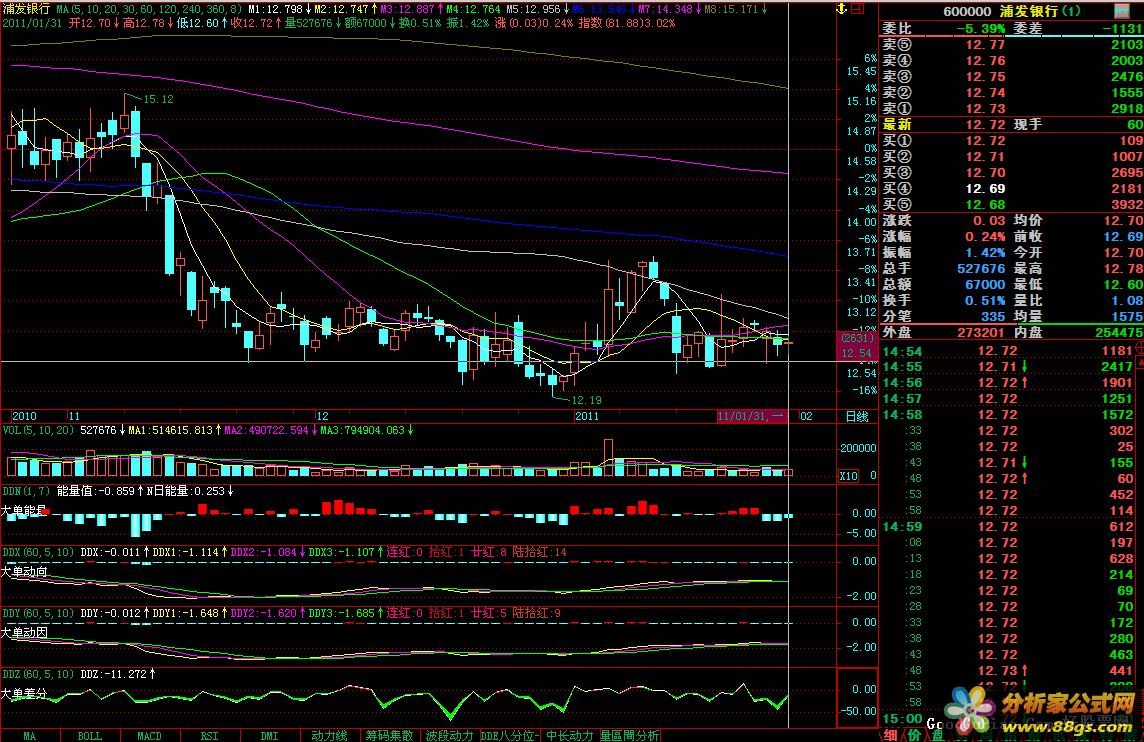Image resolution: width=1144 pixels, height=742 pixels.
Task: Click the 最高 value 12.78
Action: coord(1123,268)
